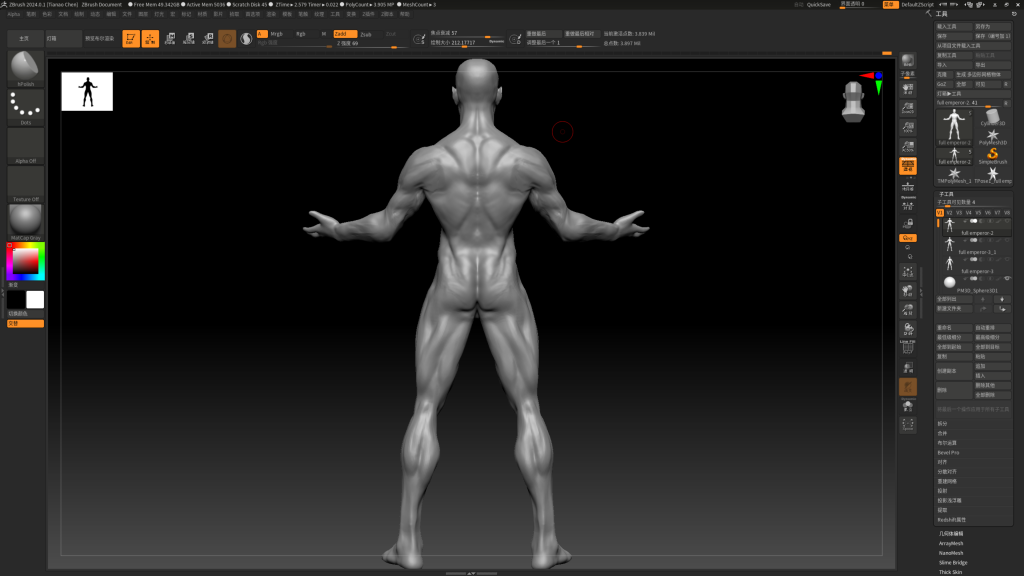The image size is (1024, 576).
Task: Open the Z plugin menu in menu bar
Action: [x=369, y=14]
